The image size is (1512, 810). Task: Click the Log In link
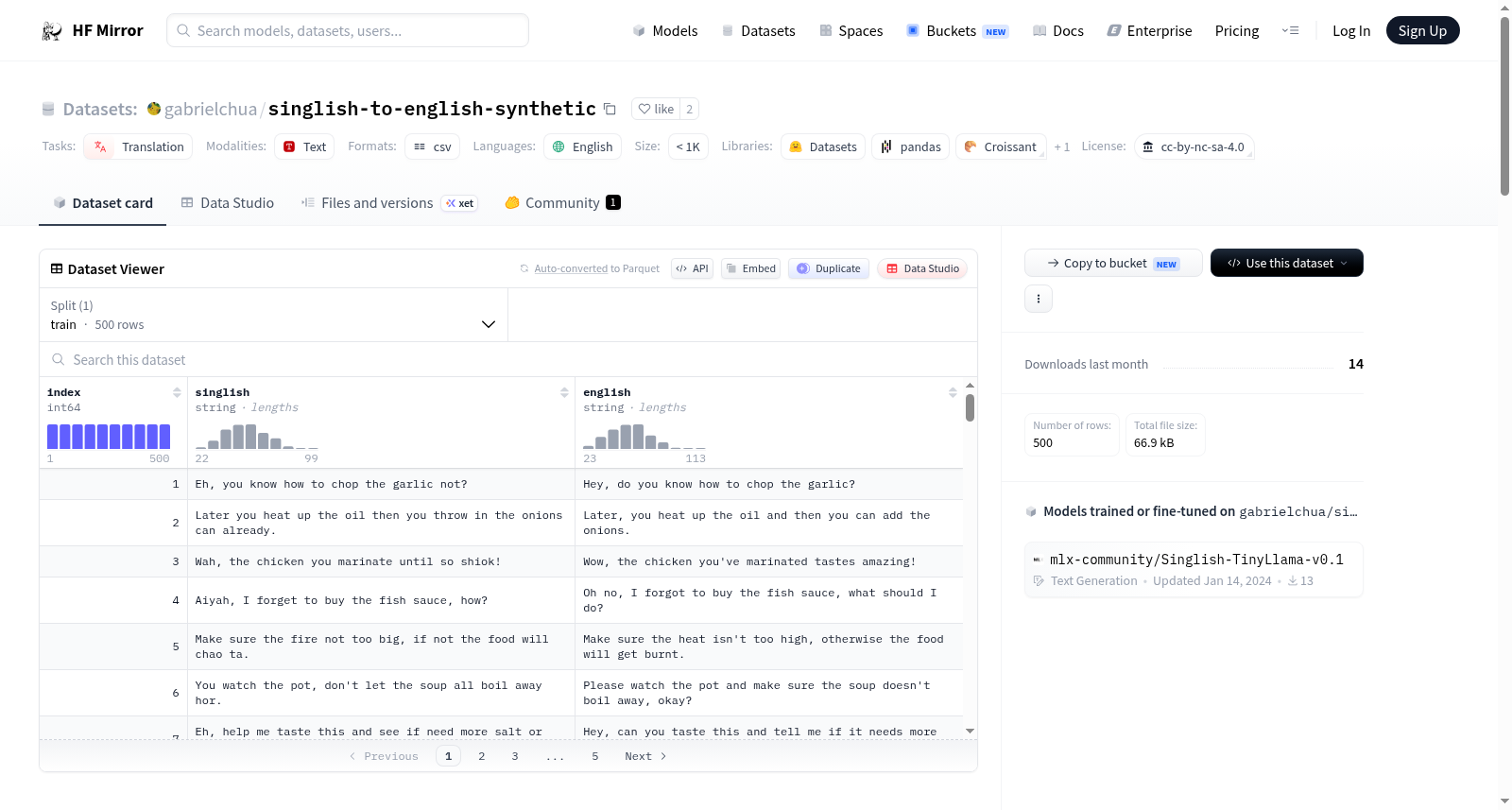point(1351,31)
